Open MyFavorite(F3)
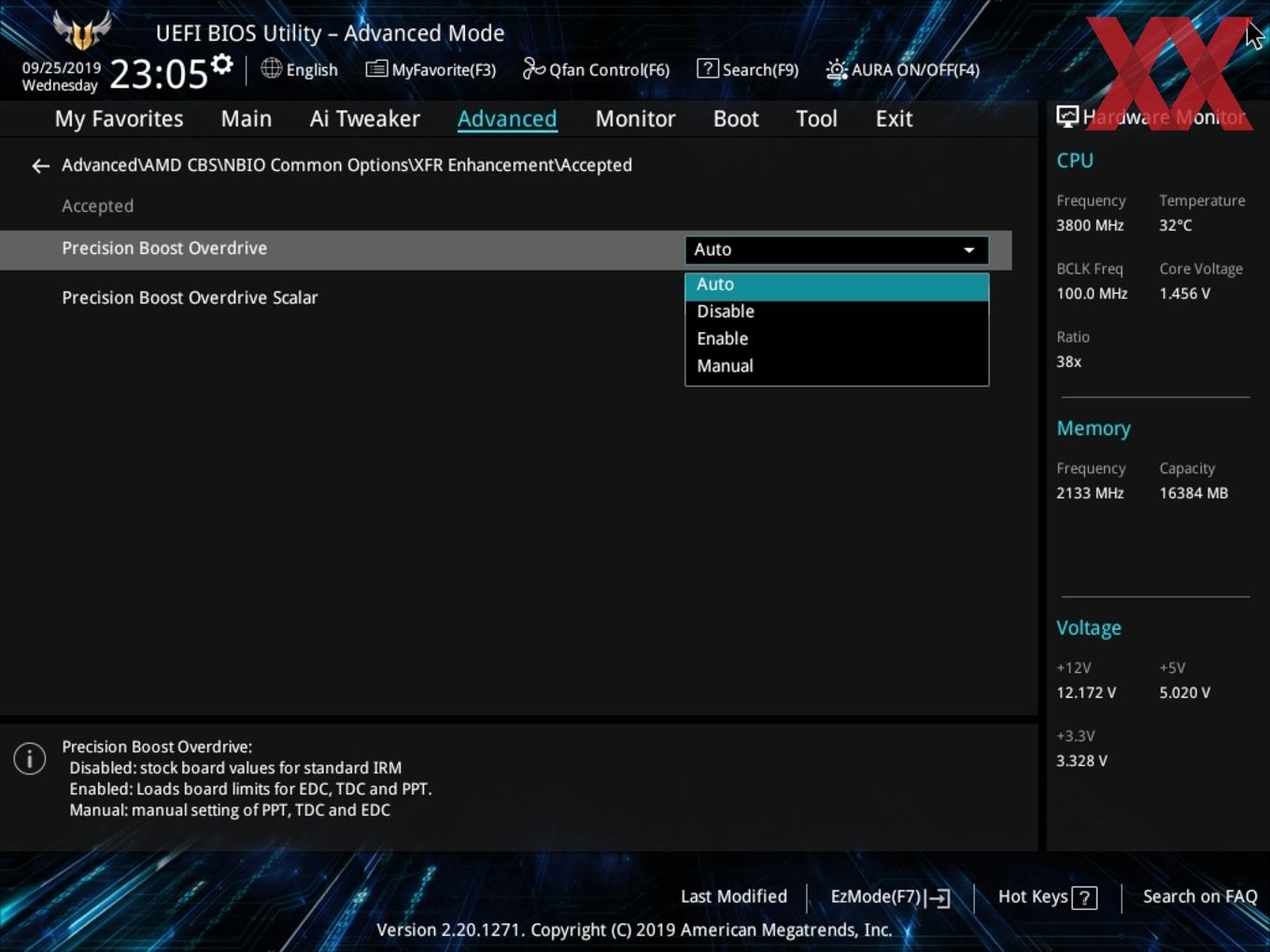 click(430, 69)
